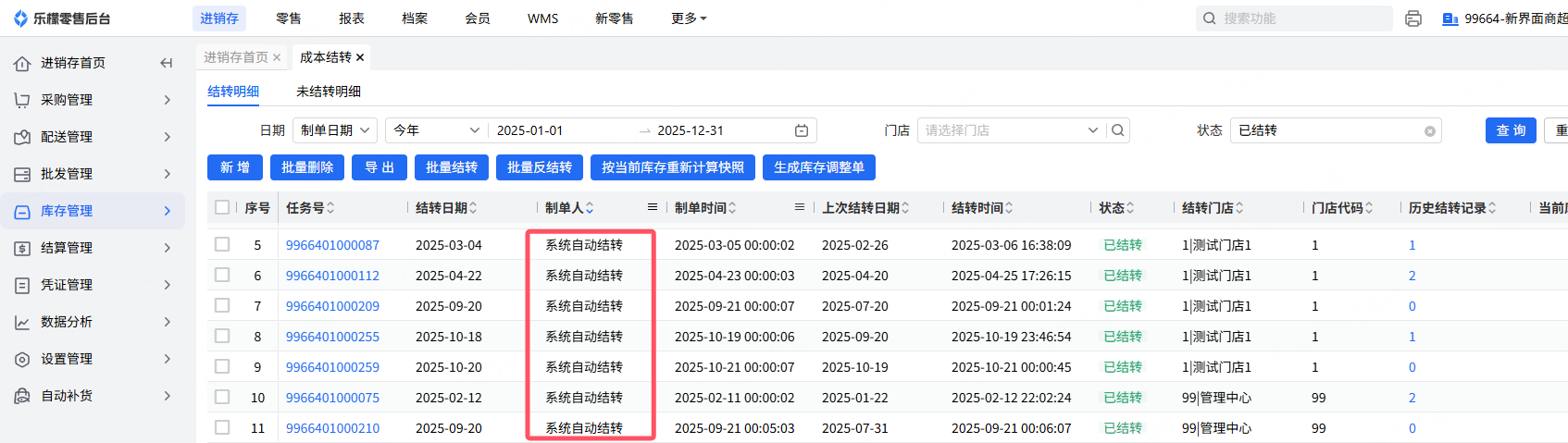Toggle the select-all header checkbox
This screenshot has width=1568, height=443.
222,207
